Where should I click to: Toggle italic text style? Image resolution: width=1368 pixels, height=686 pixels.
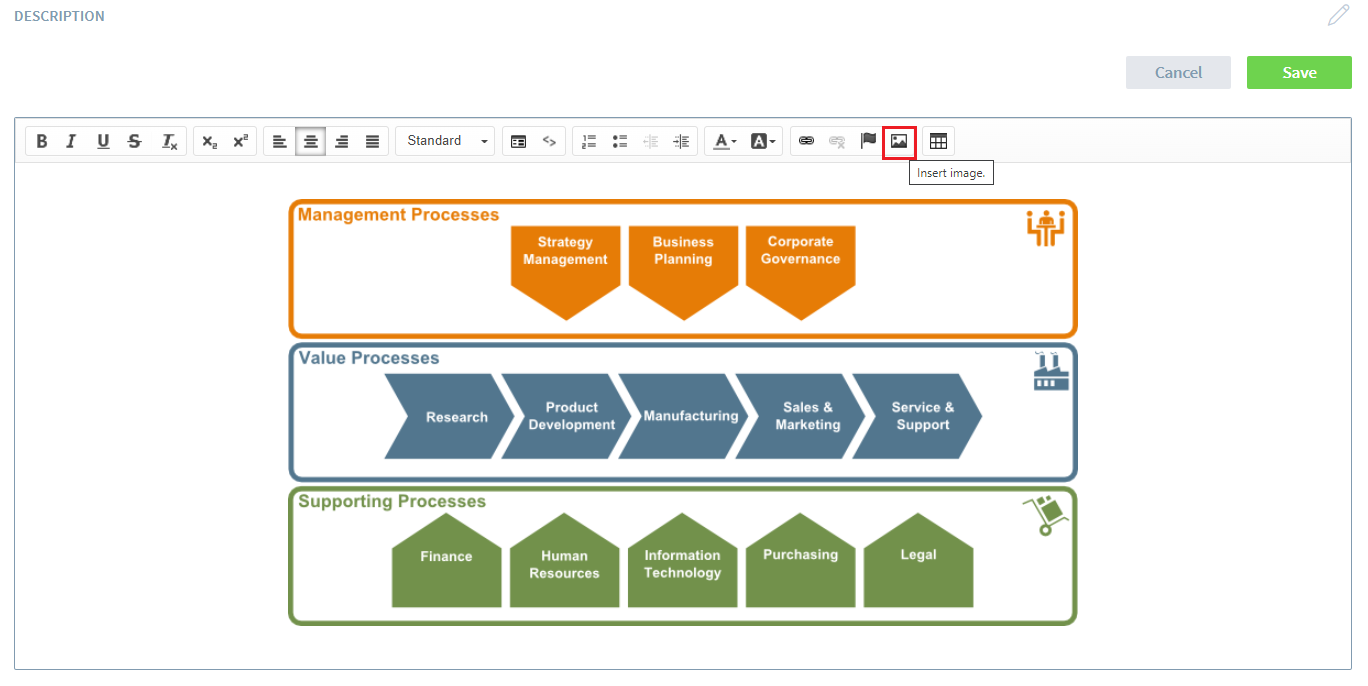click(x=71, y=141)
